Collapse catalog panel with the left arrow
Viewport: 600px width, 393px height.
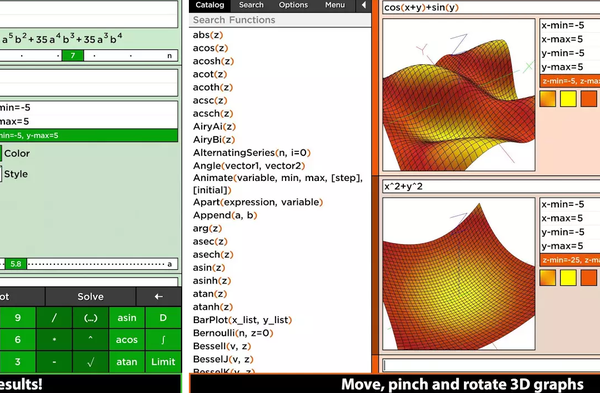(364, 5)
